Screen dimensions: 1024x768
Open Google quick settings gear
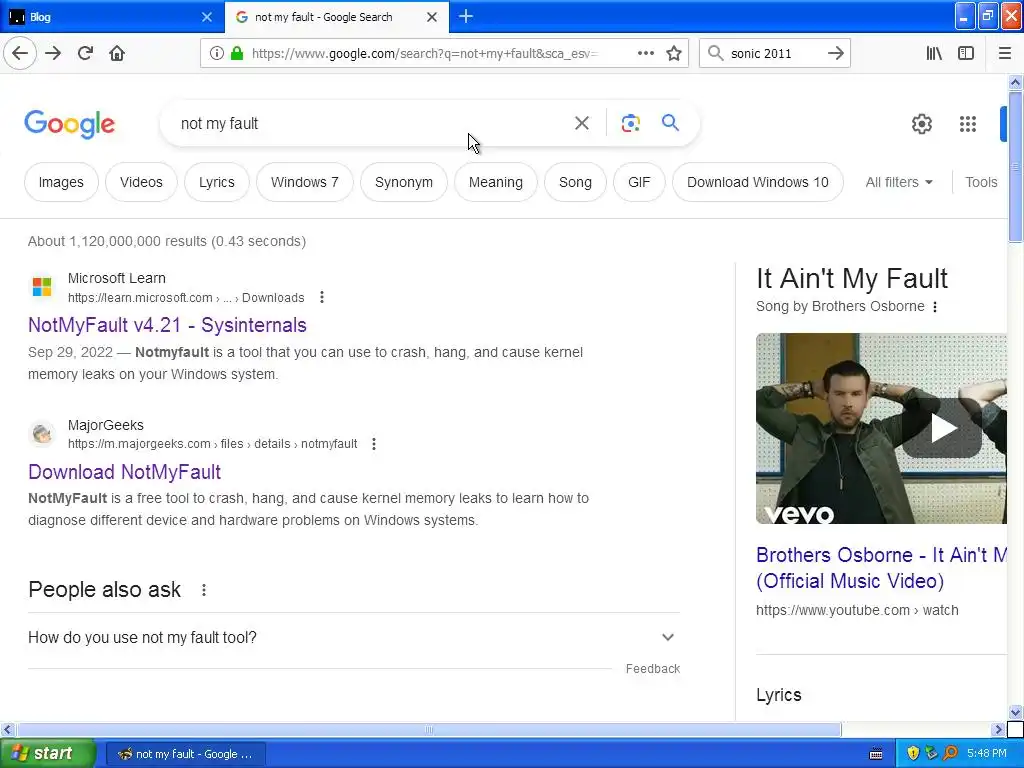[921, 123]
